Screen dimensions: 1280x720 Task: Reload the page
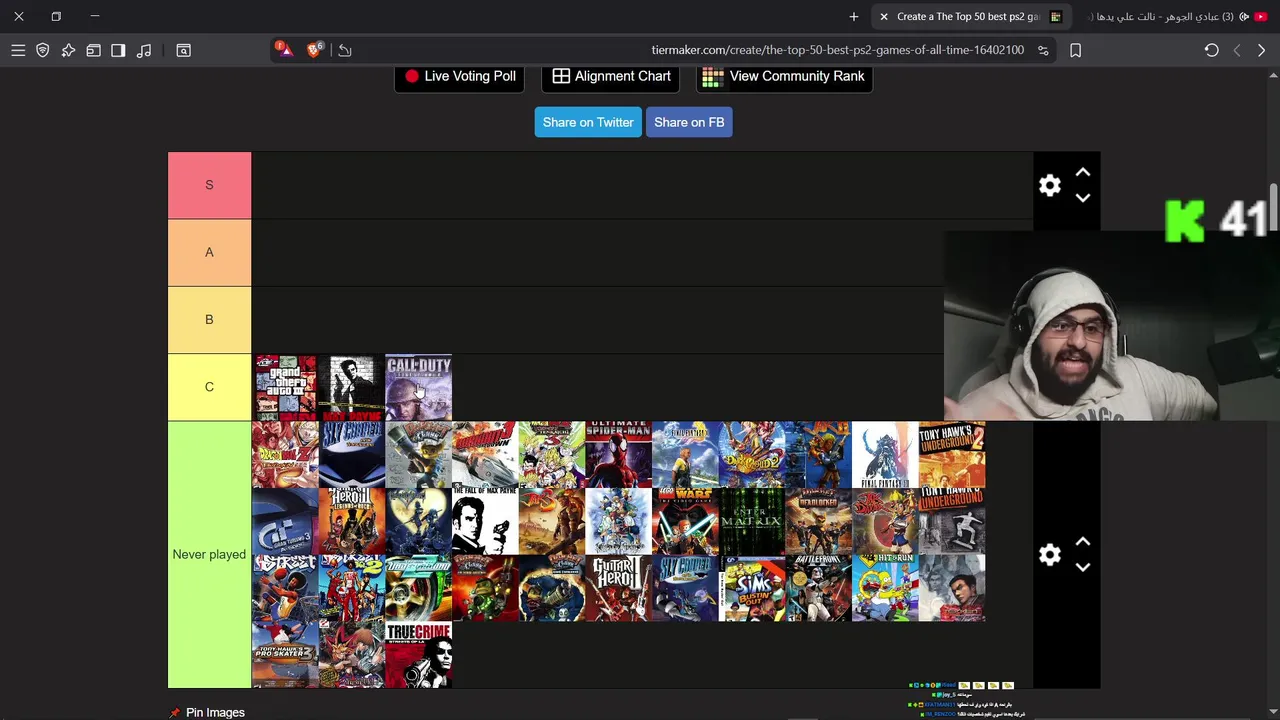point(1211,50)
